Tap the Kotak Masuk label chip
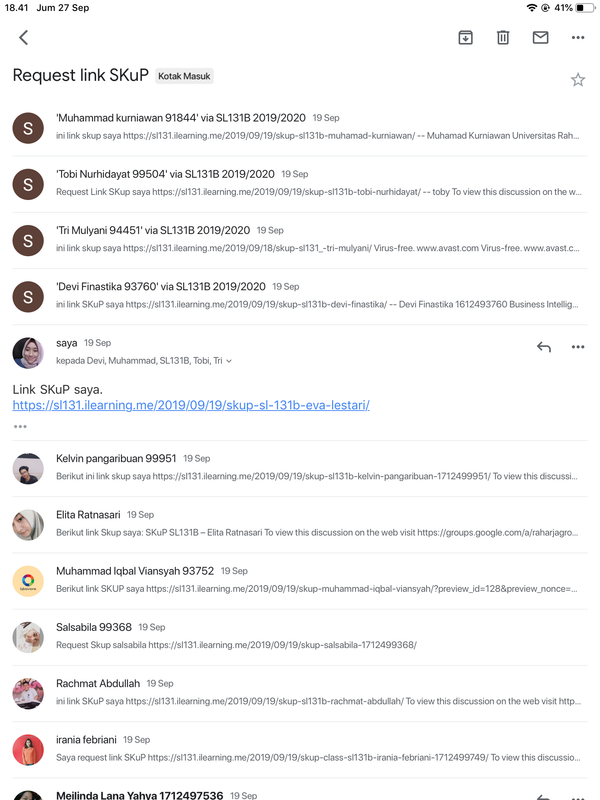This screenshot has width=600, height=800. (184, 76)
